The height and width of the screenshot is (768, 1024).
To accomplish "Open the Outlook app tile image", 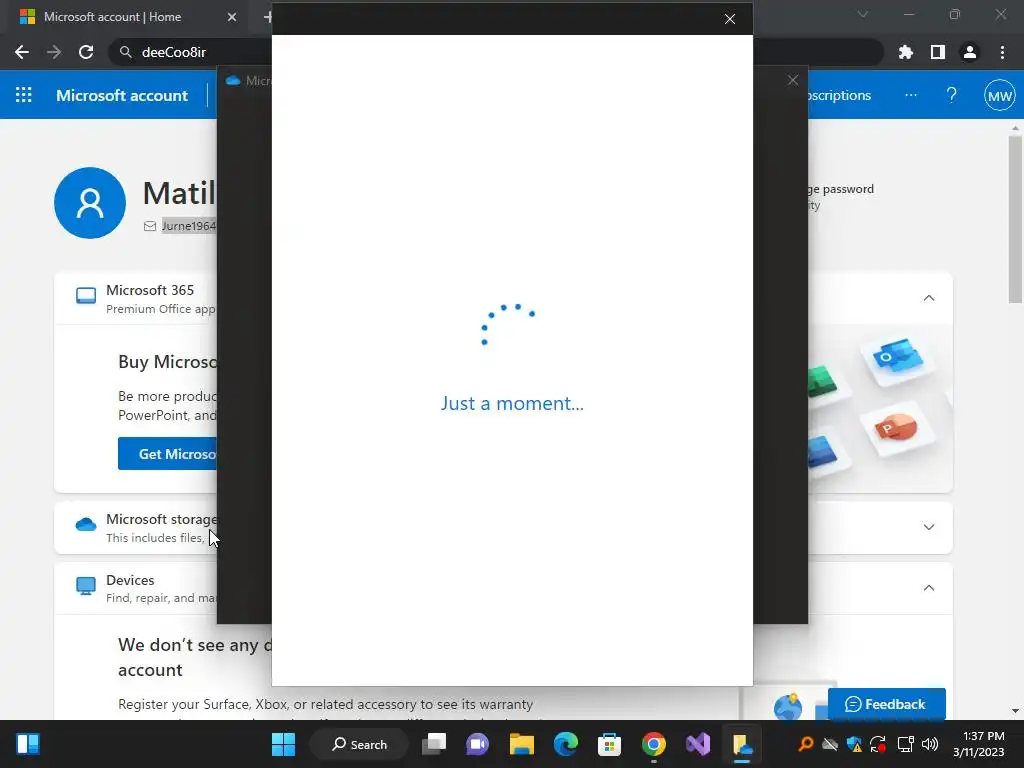I will (898, 357).
